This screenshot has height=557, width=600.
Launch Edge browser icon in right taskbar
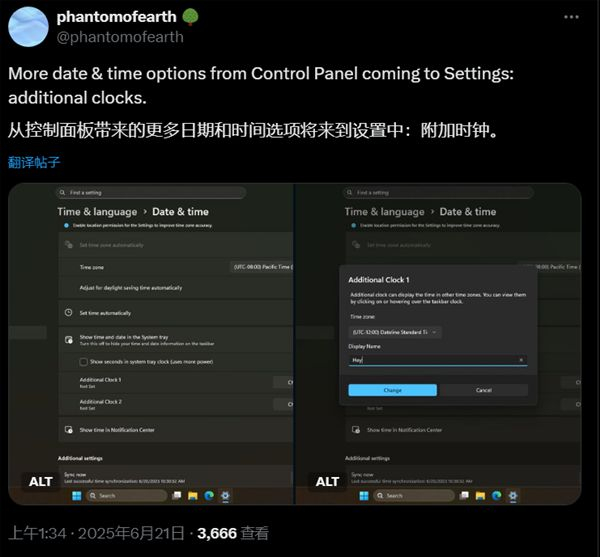[496, 496]
